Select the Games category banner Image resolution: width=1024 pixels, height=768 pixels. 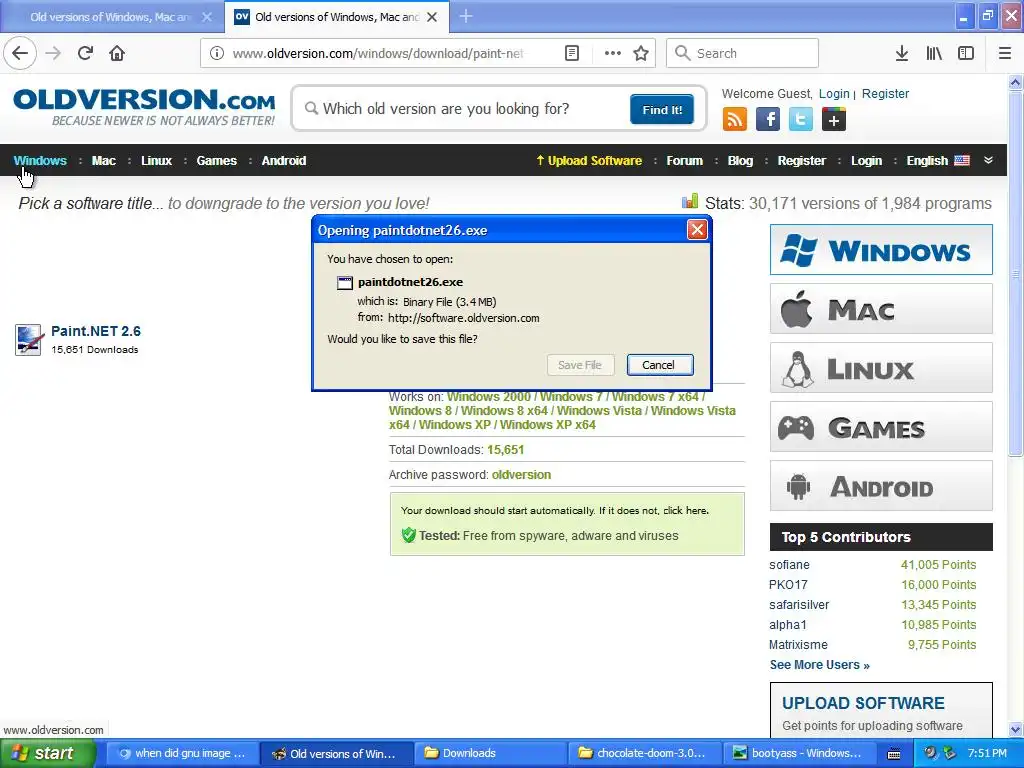coord(881,427)
